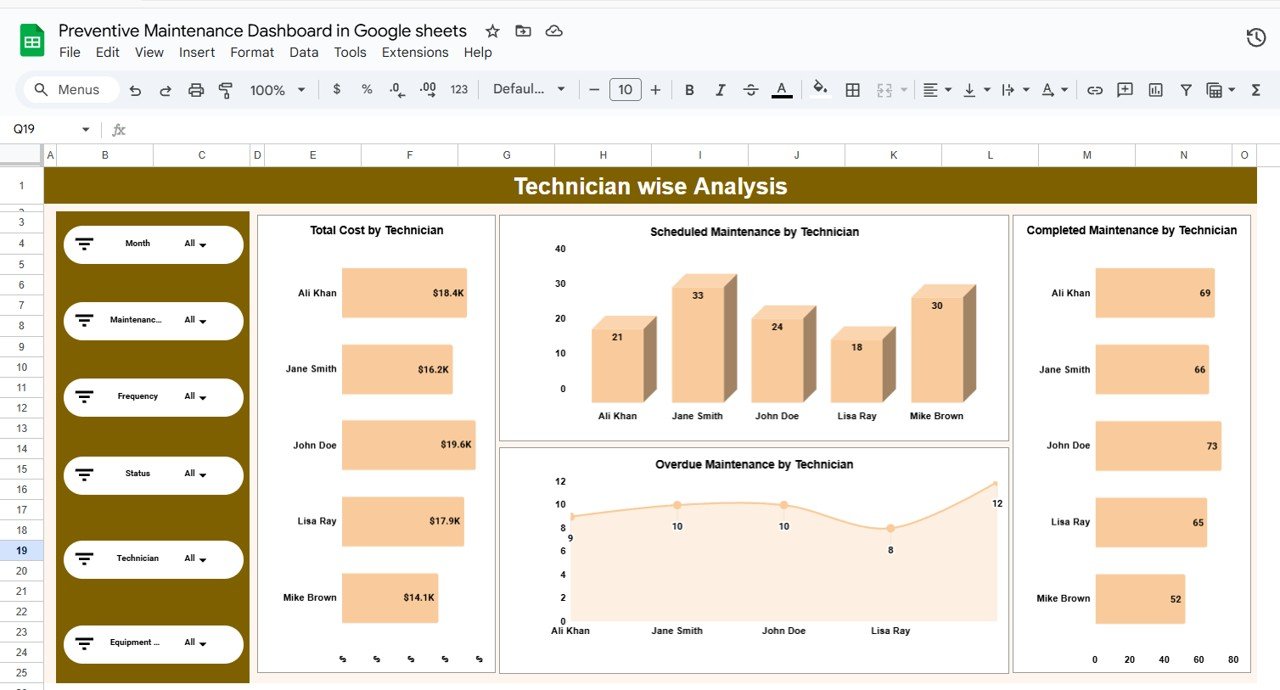This screenshot has width=1280, height=690.
Task: Star this spreadsheet document
Action: coord(492,31)
